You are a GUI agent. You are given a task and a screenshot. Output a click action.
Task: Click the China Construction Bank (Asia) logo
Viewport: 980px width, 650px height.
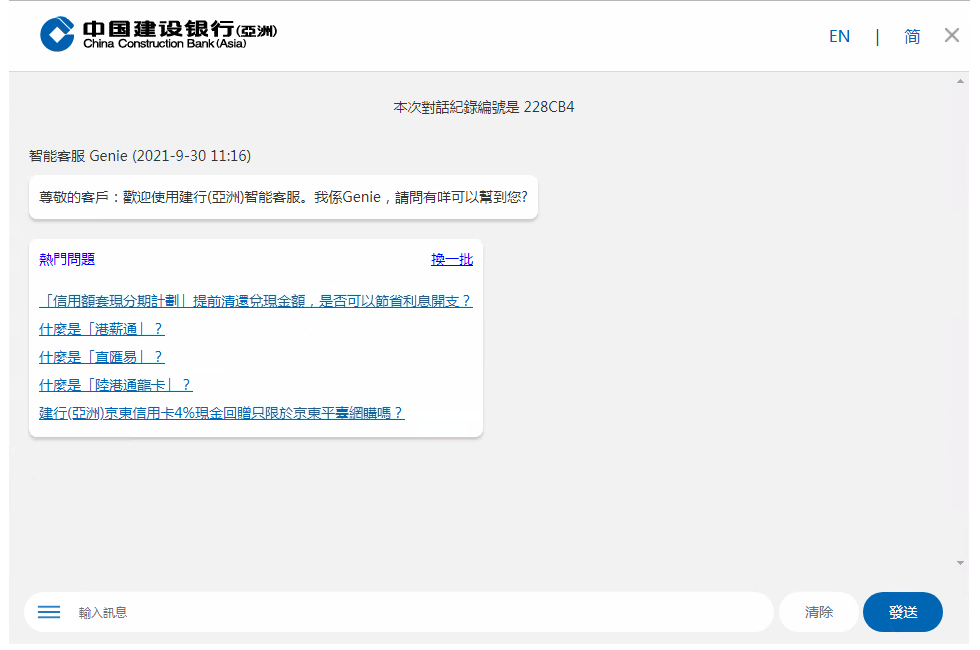158,34
